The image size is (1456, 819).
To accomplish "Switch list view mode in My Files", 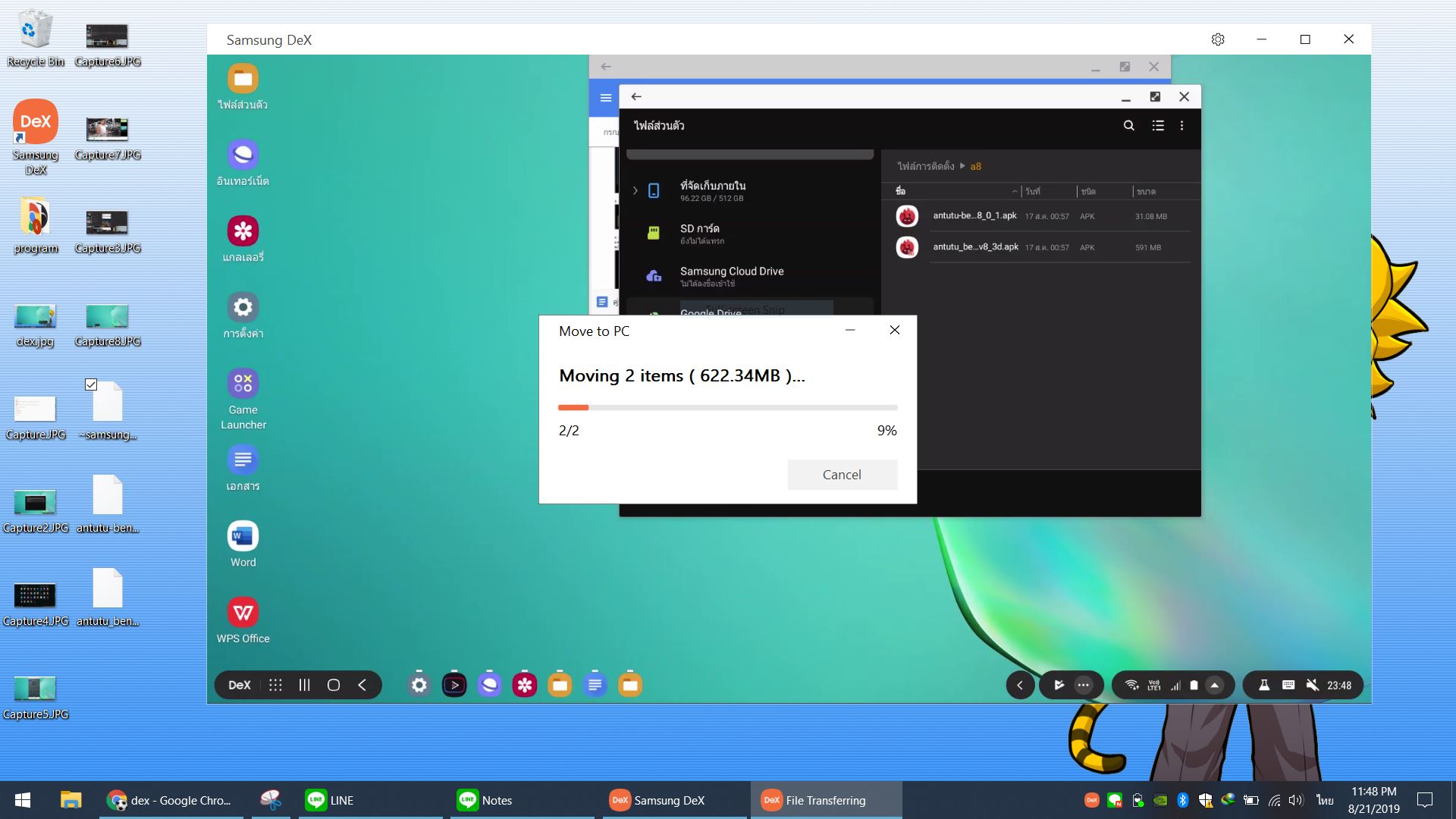I will 1158,126.
